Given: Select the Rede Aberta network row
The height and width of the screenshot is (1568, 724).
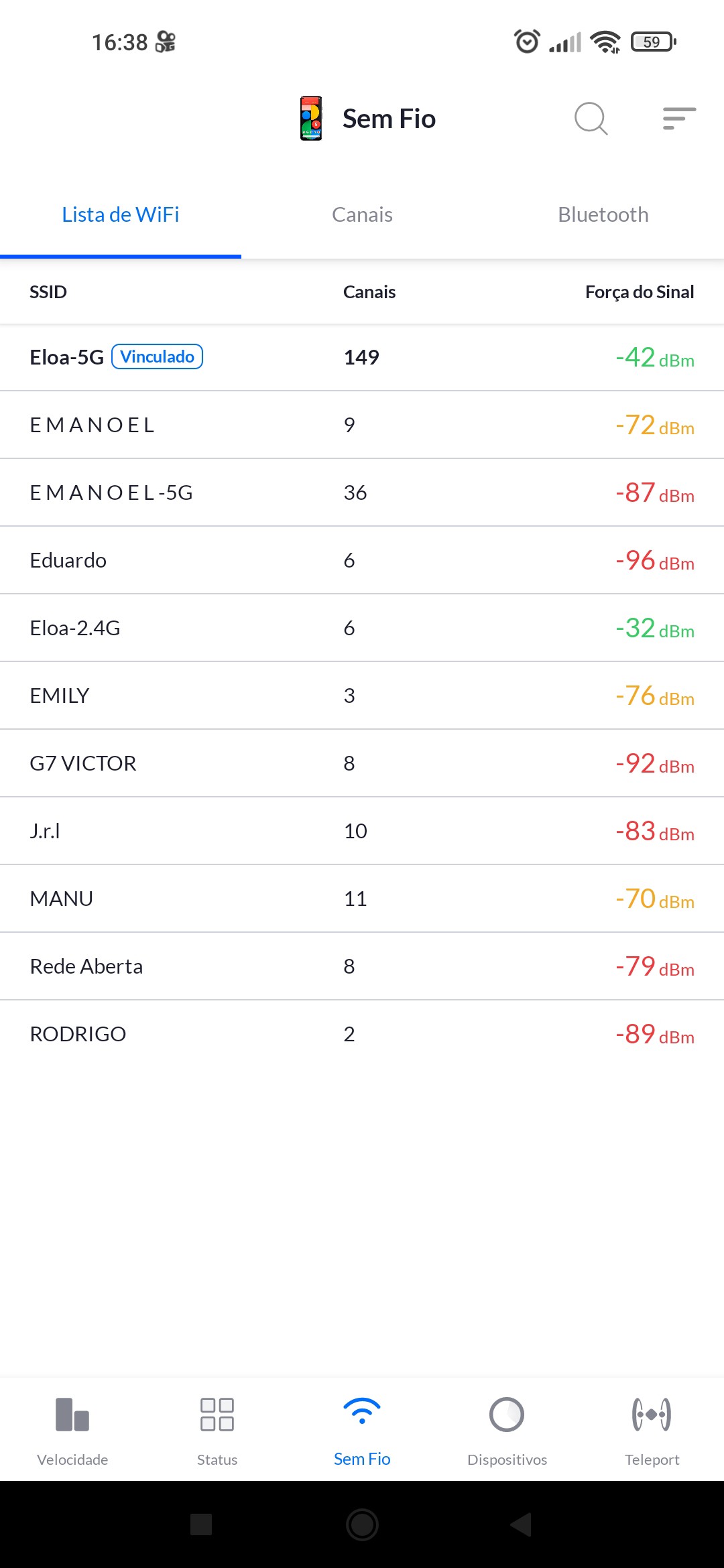Looking at the screenshot, I should point(362,966).
